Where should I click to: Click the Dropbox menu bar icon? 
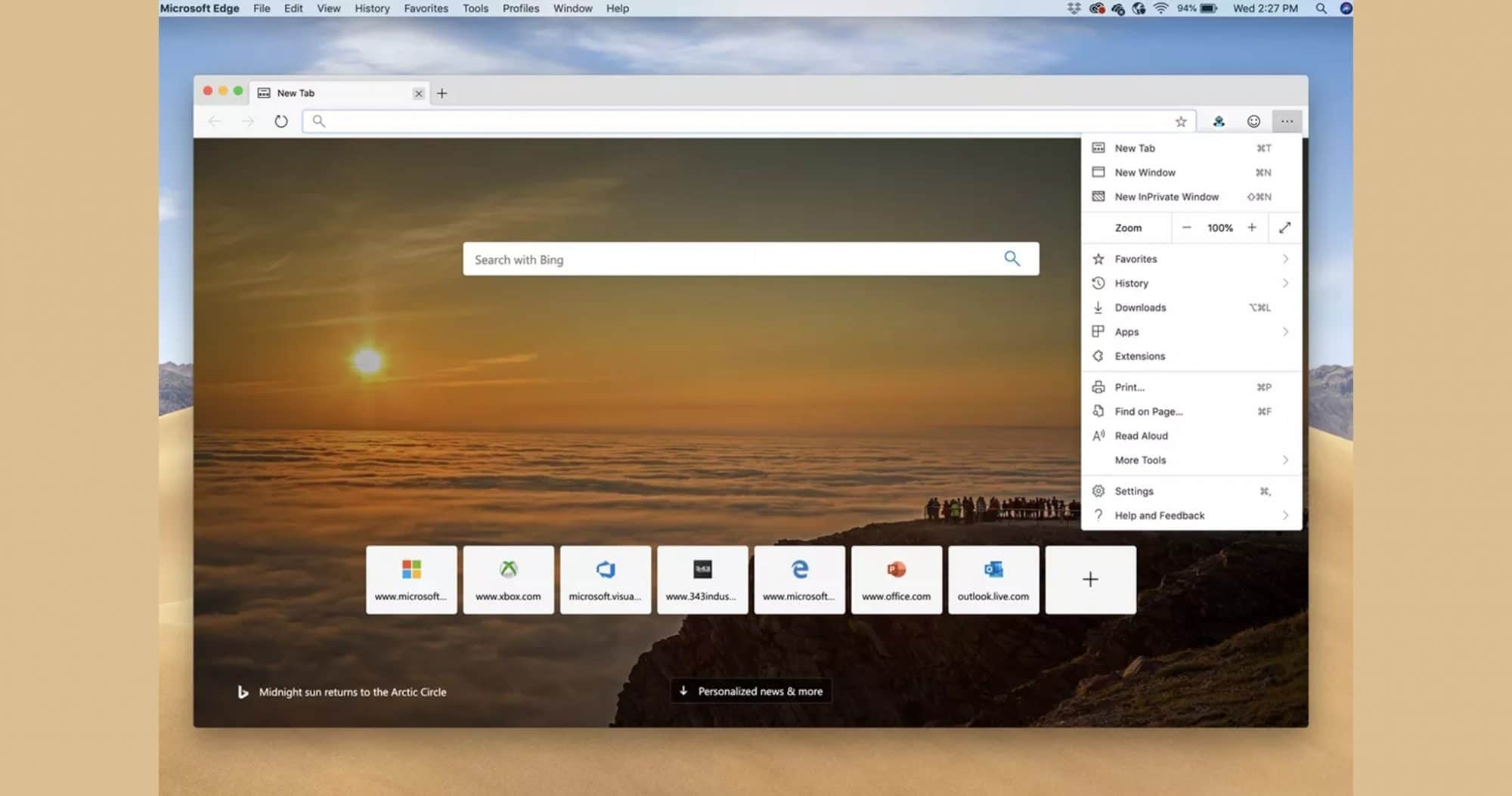tap(1074, 8)
